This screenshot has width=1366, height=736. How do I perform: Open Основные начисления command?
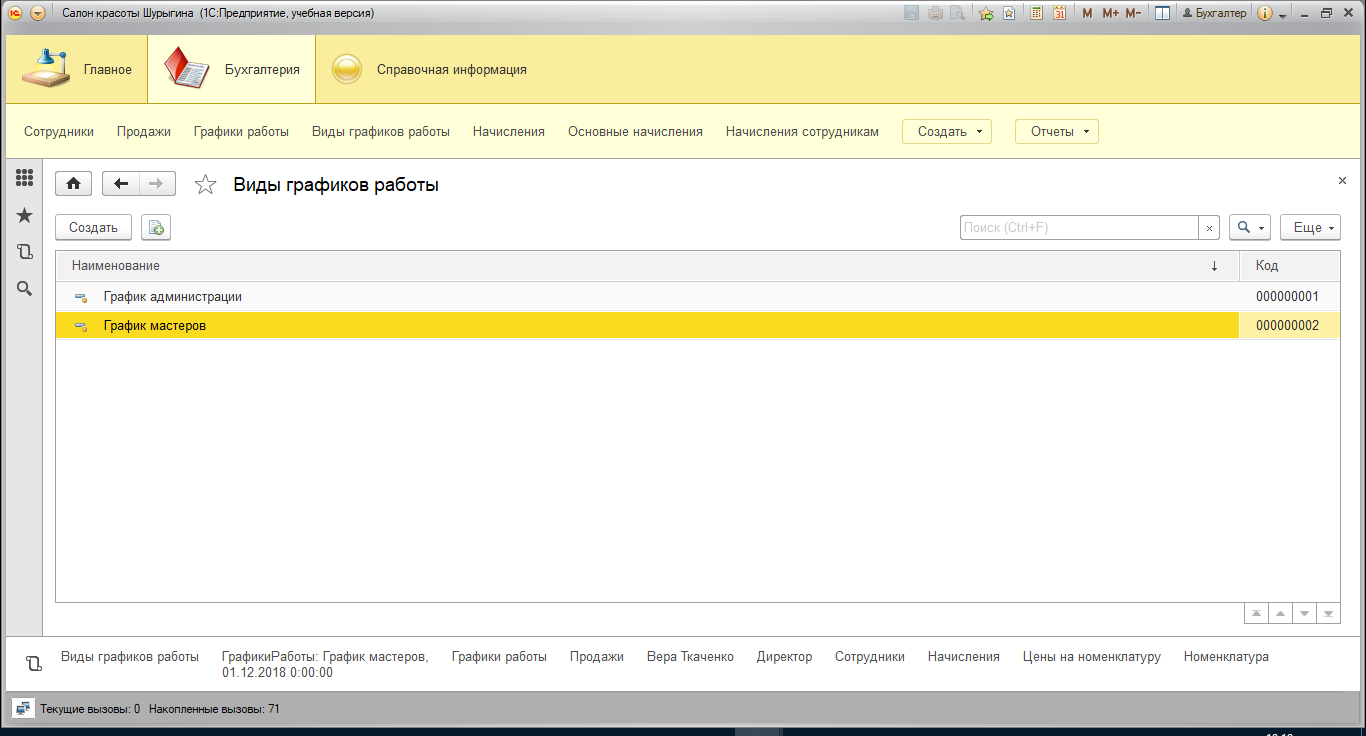pos(635,131)
